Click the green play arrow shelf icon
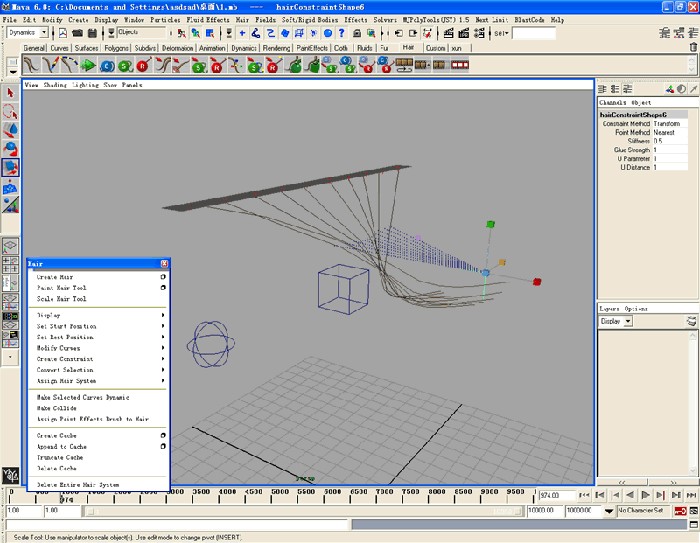700x543 pixels. [88, 65]
